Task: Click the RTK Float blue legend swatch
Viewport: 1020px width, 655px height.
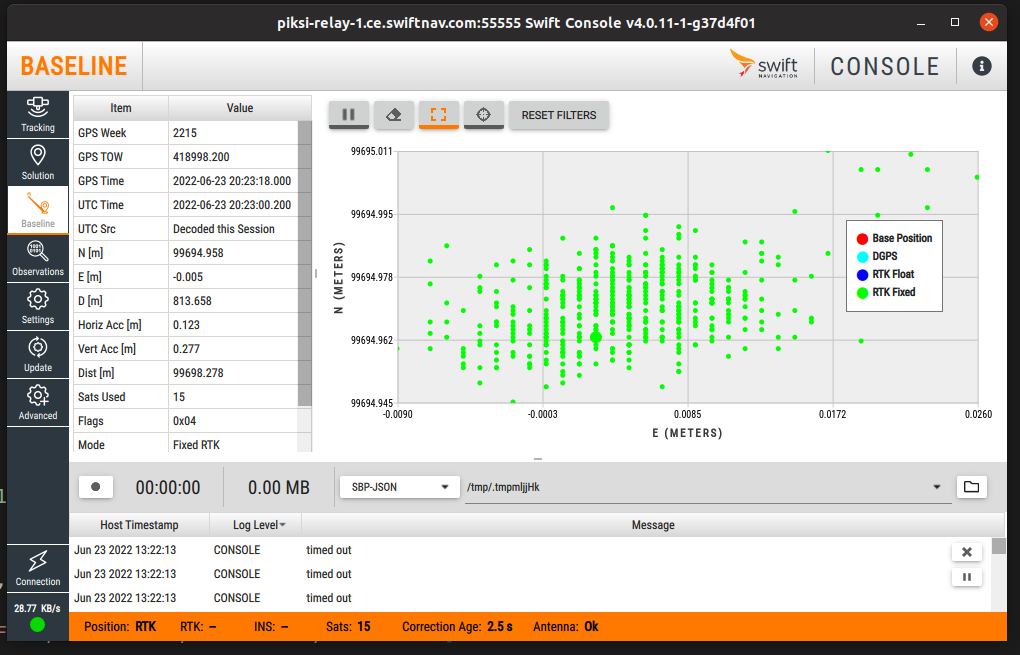Action: point(863,275)
